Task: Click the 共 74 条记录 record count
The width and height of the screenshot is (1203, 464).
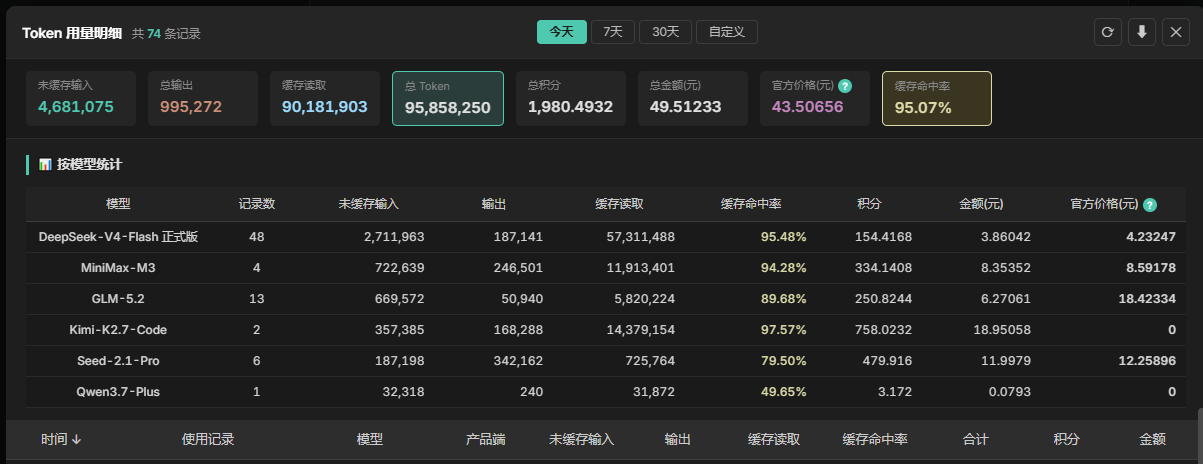Action: [x=166, y=33]
